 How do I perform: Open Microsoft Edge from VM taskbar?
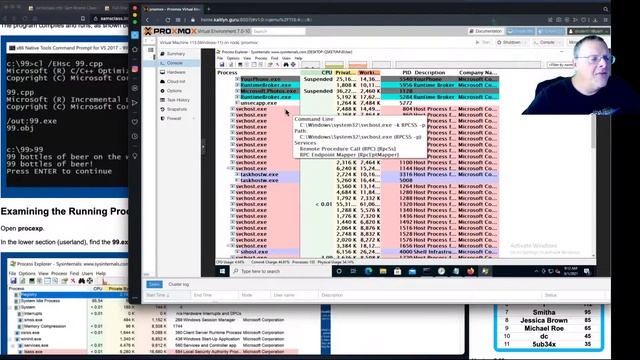(x=368, y=271)
